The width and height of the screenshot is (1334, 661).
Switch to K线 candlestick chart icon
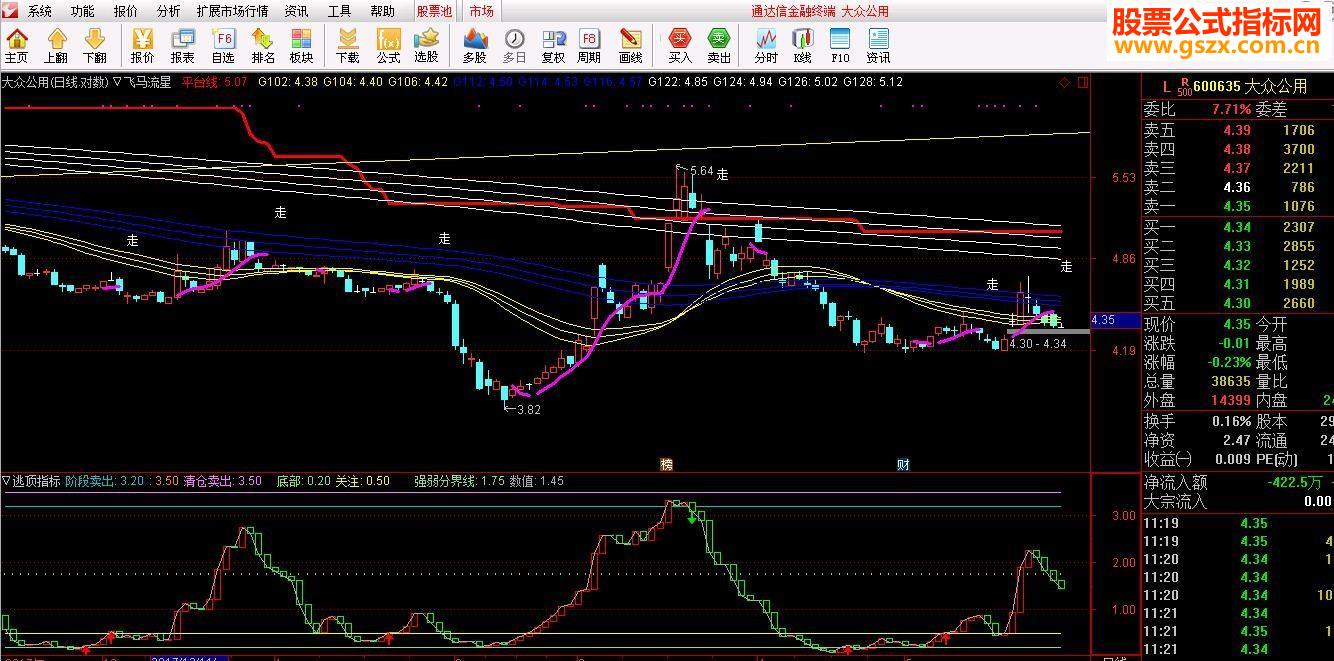pyautogui.click(x=802, y=46)
